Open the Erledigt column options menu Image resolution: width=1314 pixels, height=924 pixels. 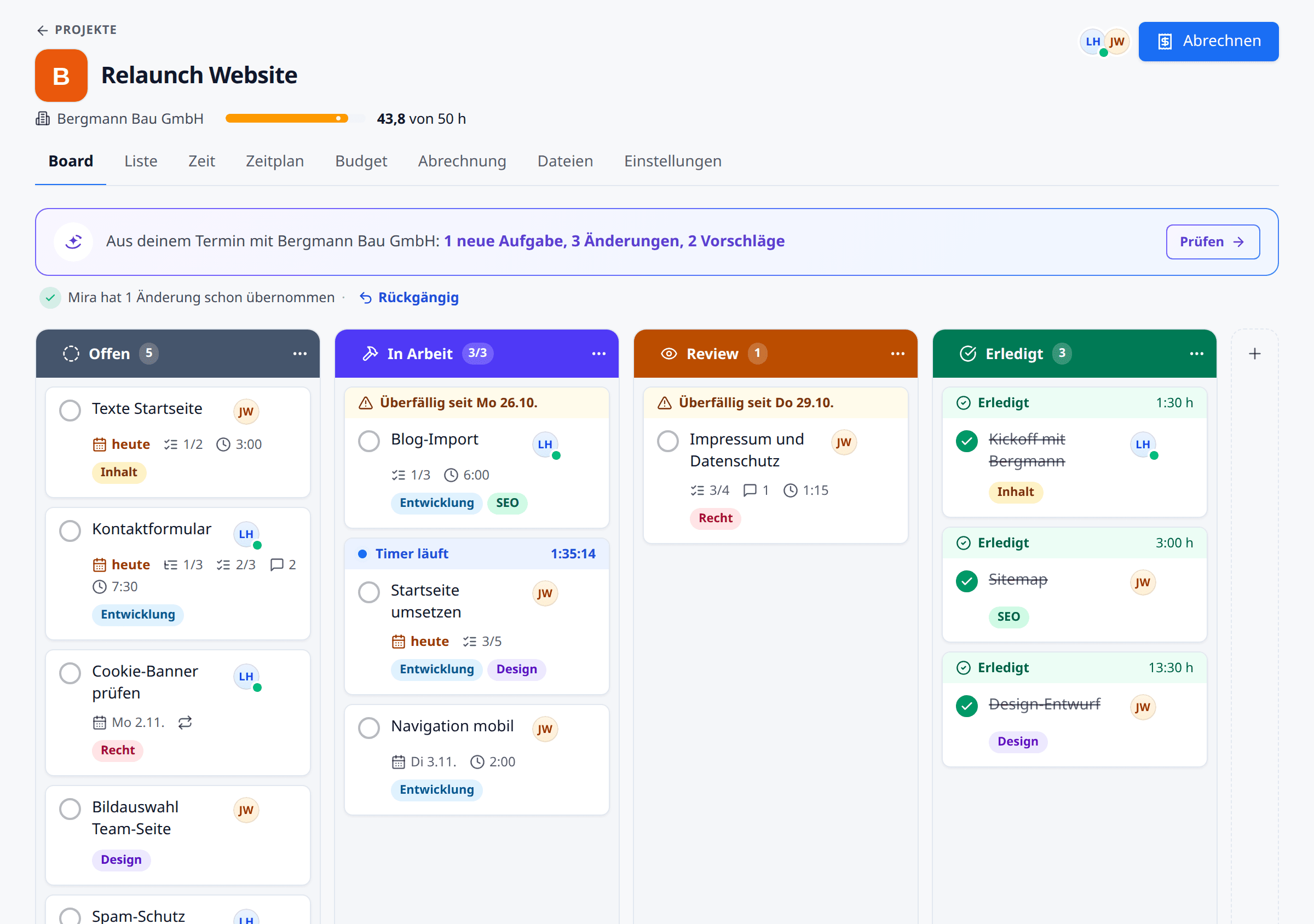1196,354
